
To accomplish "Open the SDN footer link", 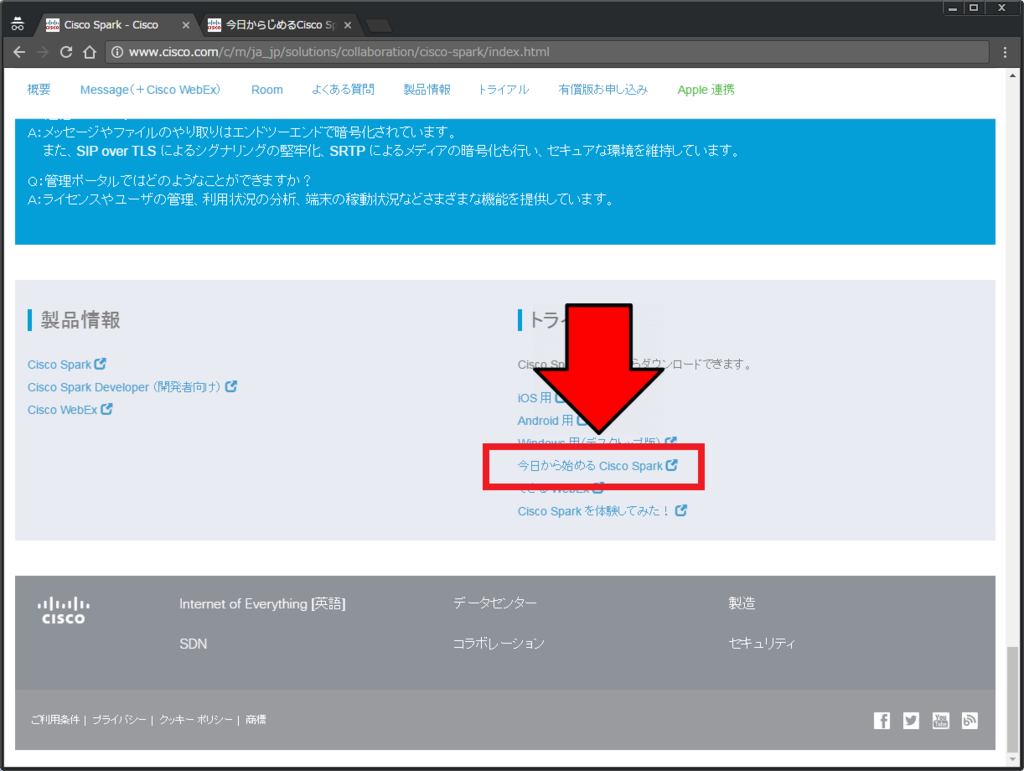I will tap(193, 644).
